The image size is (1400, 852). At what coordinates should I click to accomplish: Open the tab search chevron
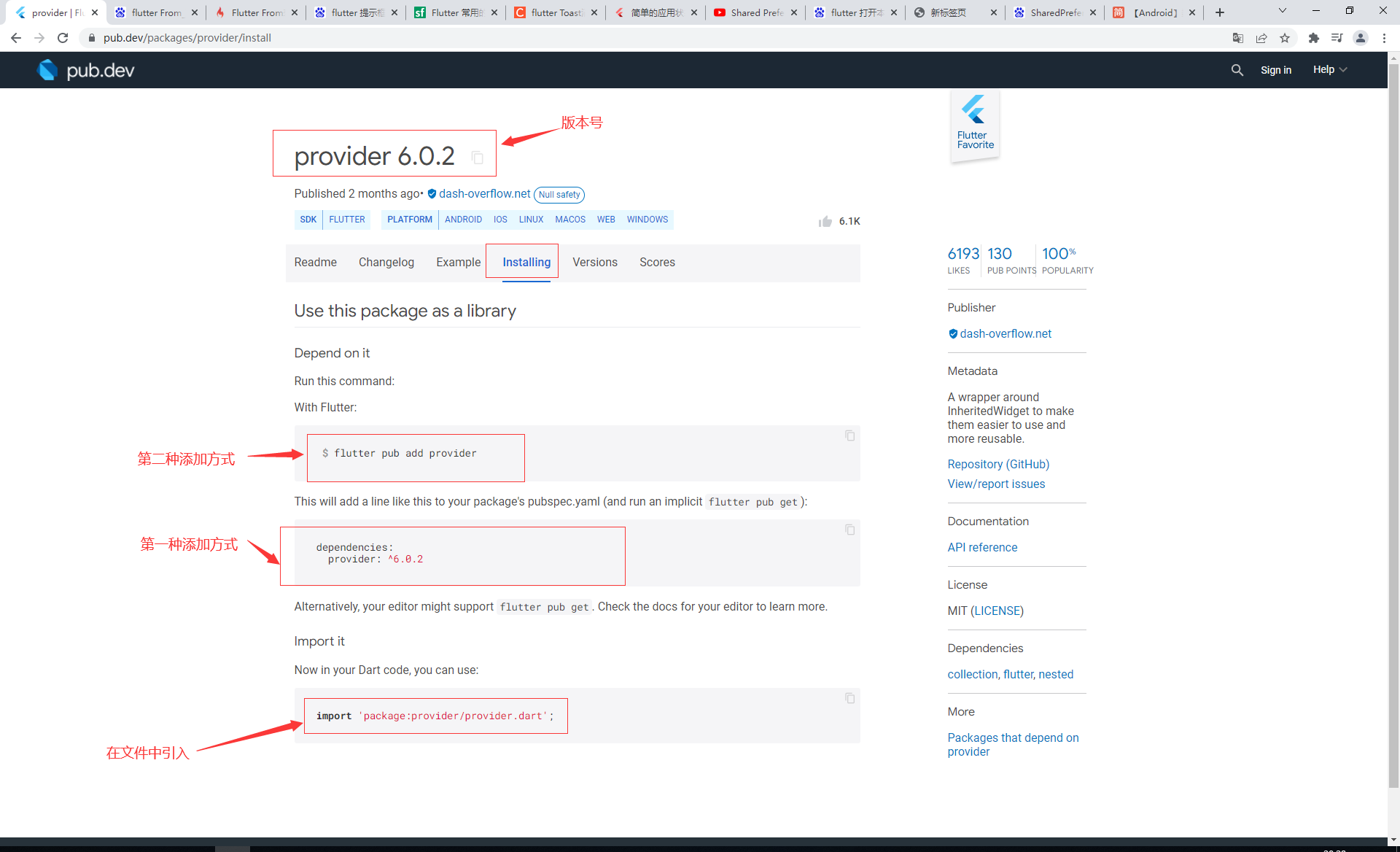[1283, 11]
